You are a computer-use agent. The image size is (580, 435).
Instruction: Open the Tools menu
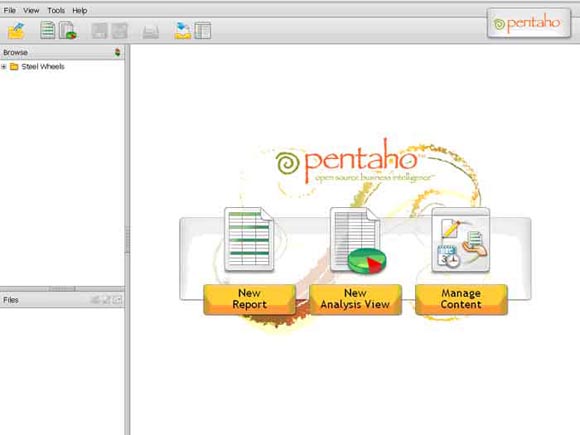[x=56, y=10]
